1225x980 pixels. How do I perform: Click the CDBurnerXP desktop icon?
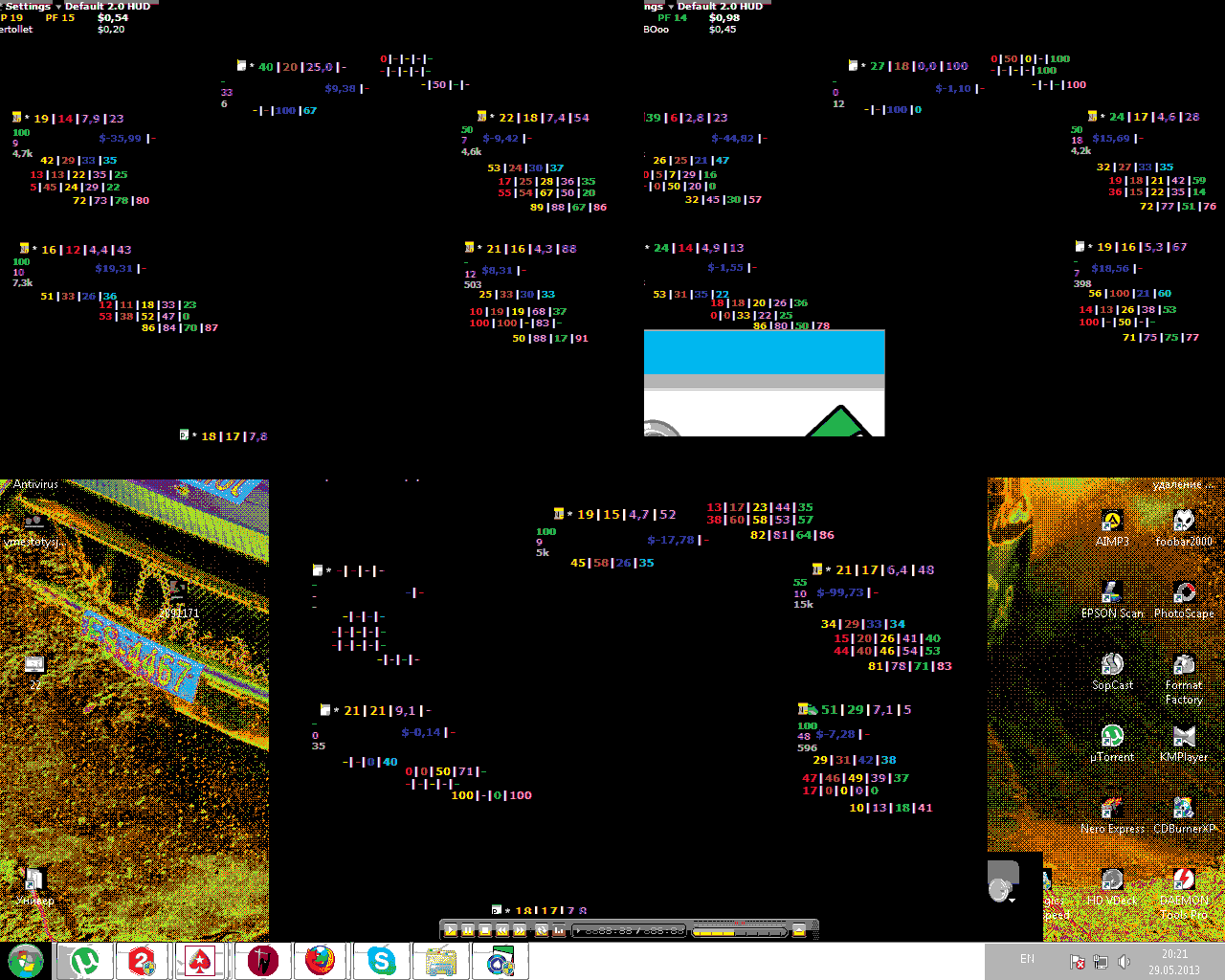pyautogui.click(x=1184, y=814)
